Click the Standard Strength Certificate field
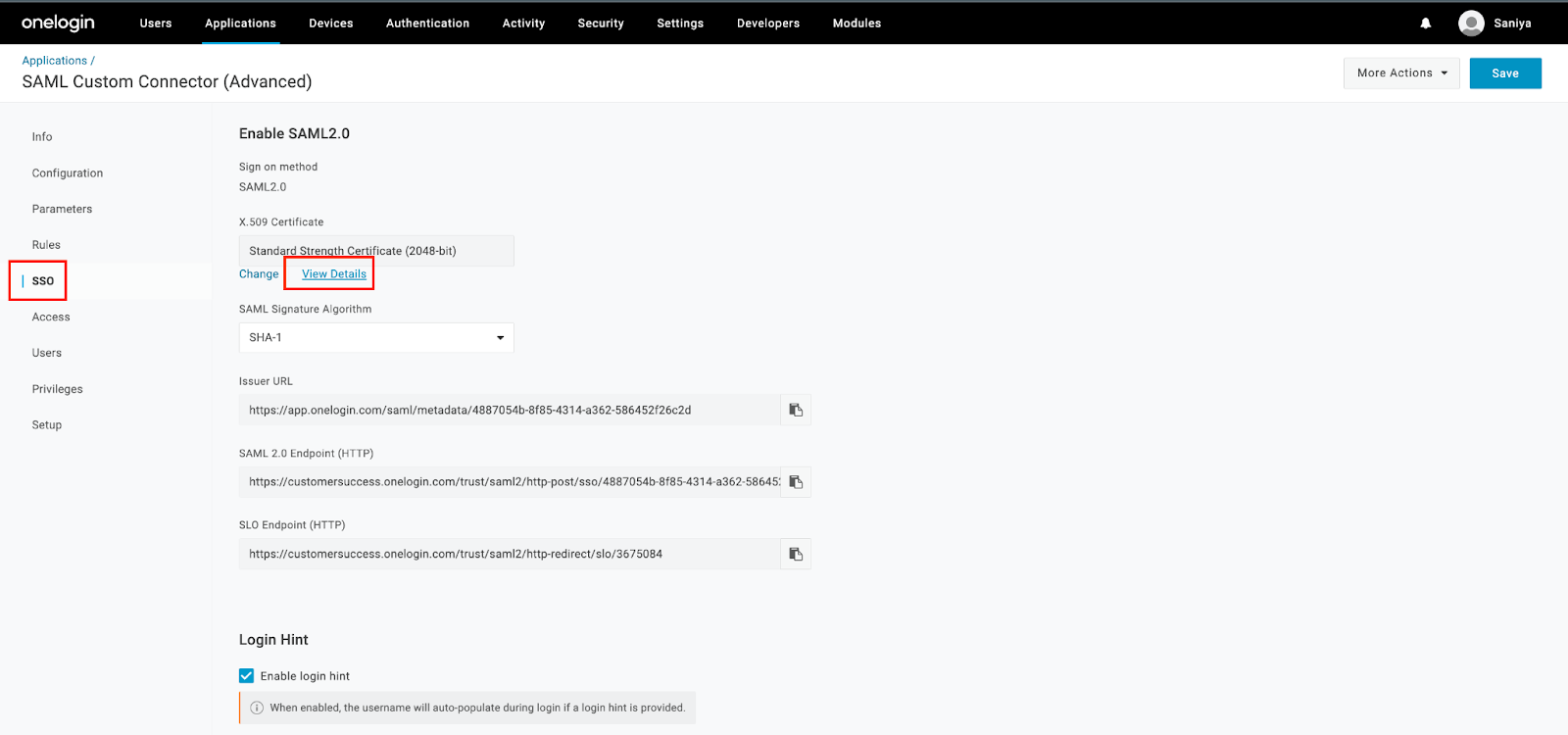 376,251
